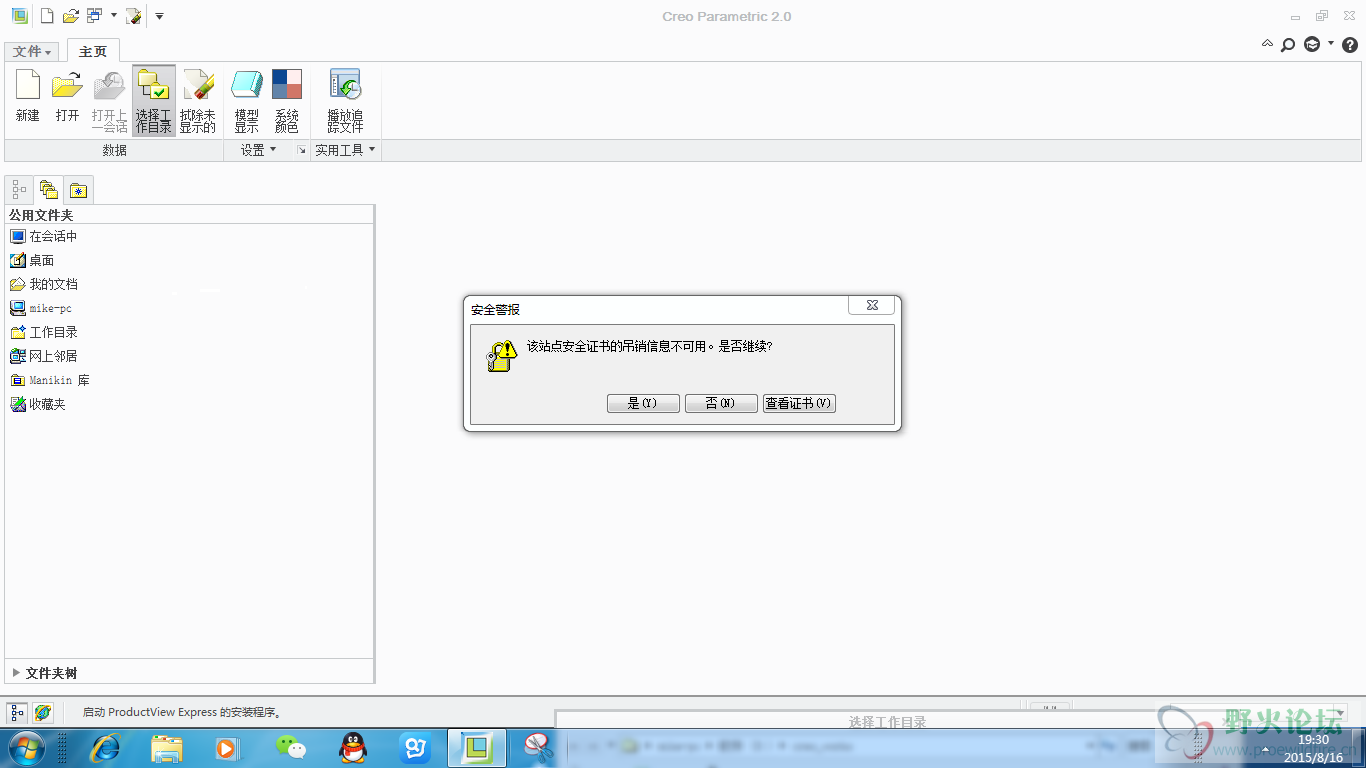Image resolution: width=1366 pixels, height=768 pixels.
Task: Click the status message about ProductView Express
Action: click(182, 713)
